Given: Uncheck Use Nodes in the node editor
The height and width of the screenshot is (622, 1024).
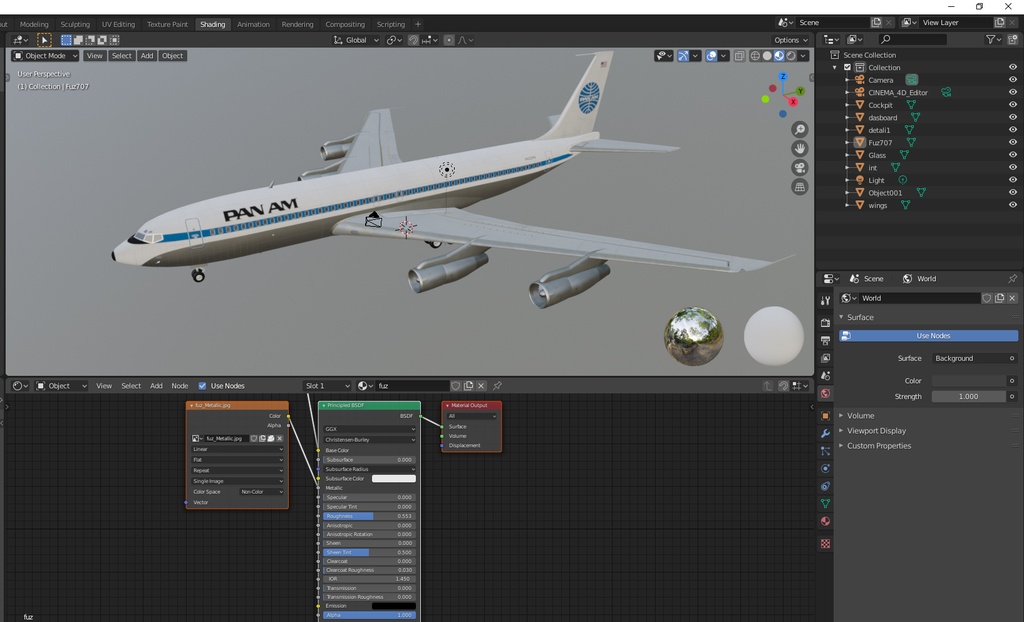Looking at the screenshot, I should tap(202, 386).
